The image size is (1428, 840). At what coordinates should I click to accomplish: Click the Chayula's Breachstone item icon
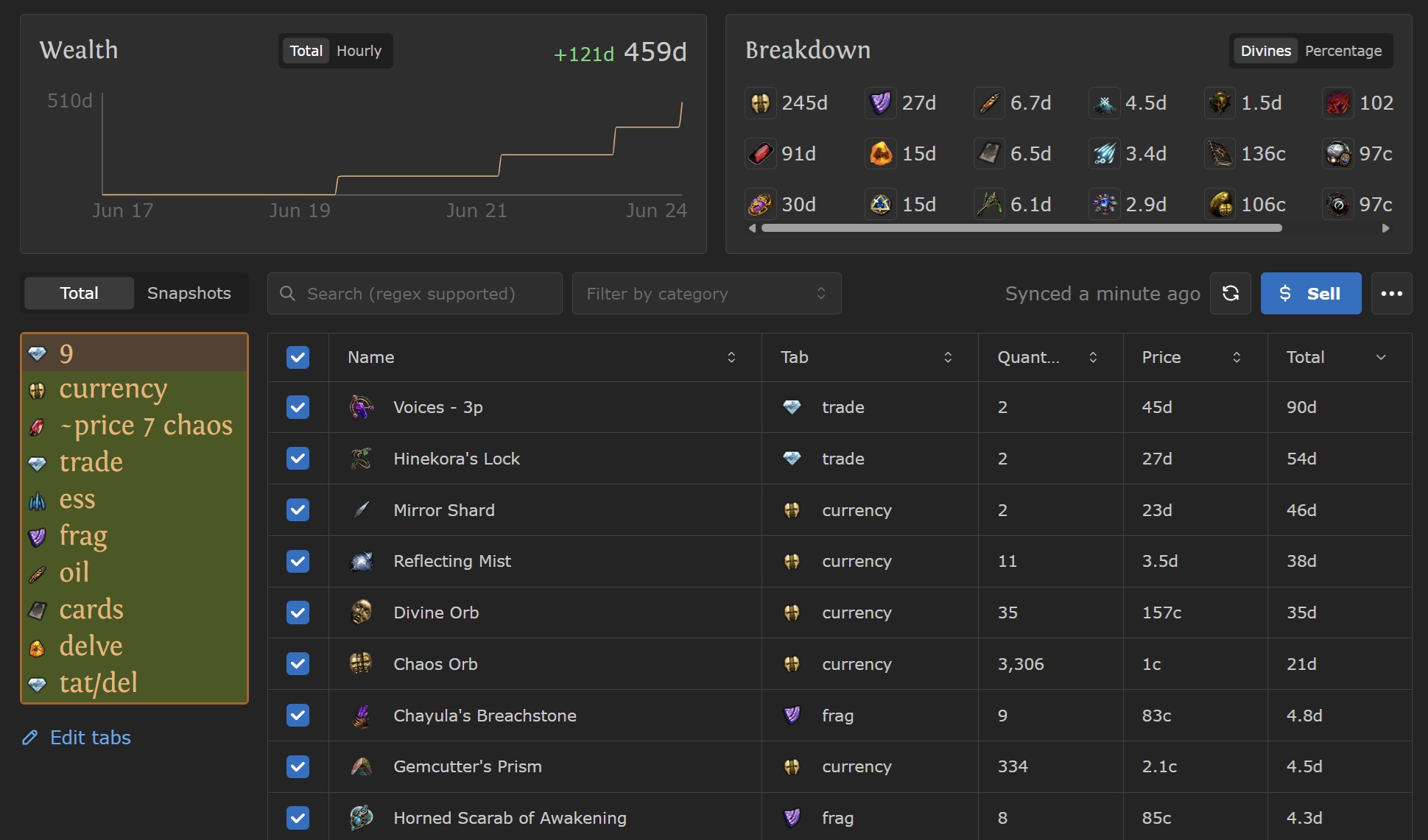(x=361, y=715)
